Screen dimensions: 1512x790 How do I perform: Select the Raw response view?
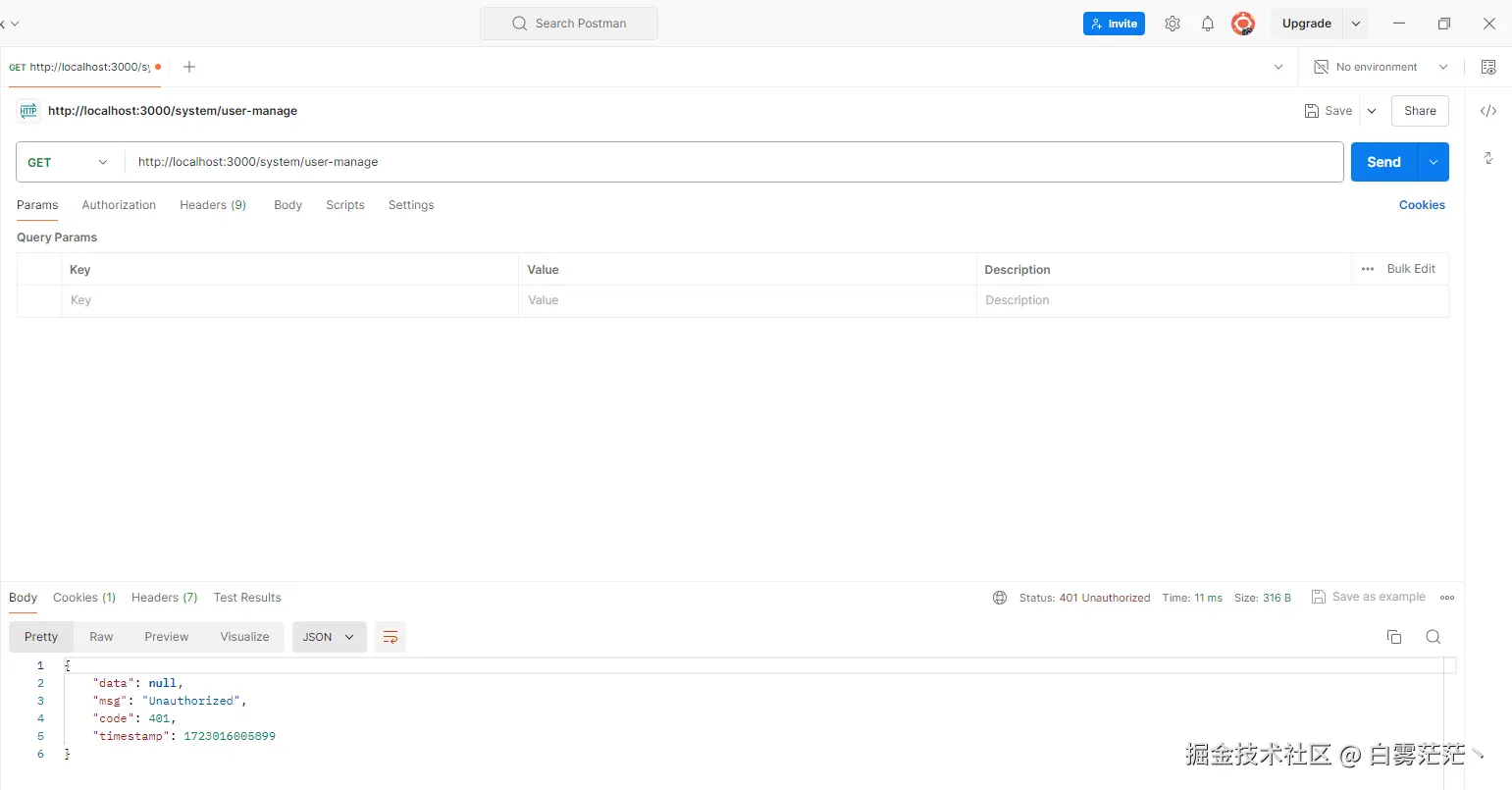(x=101, y=637)
